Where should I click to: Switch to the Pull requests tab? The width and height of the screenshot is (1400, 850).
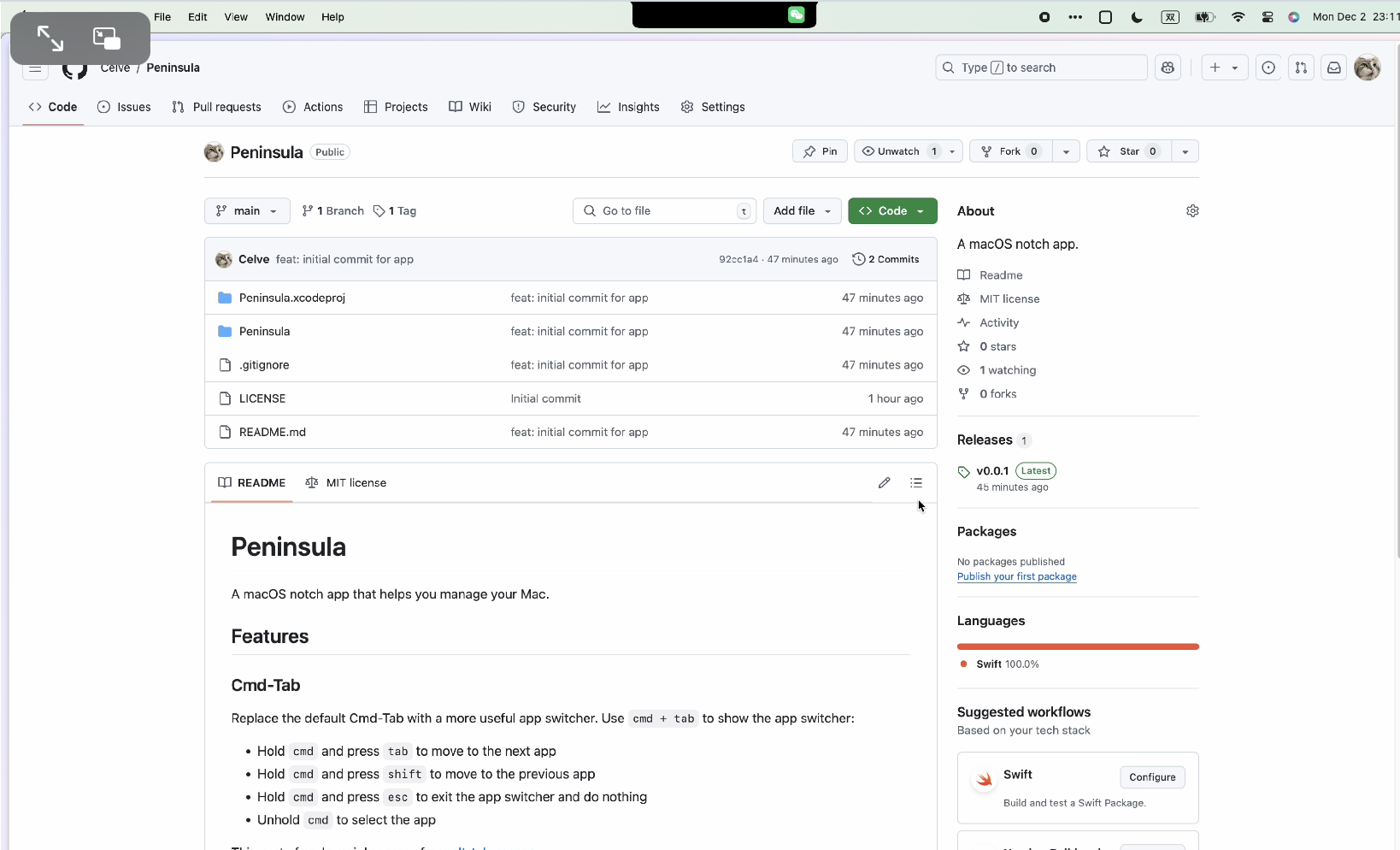[216, 107]
